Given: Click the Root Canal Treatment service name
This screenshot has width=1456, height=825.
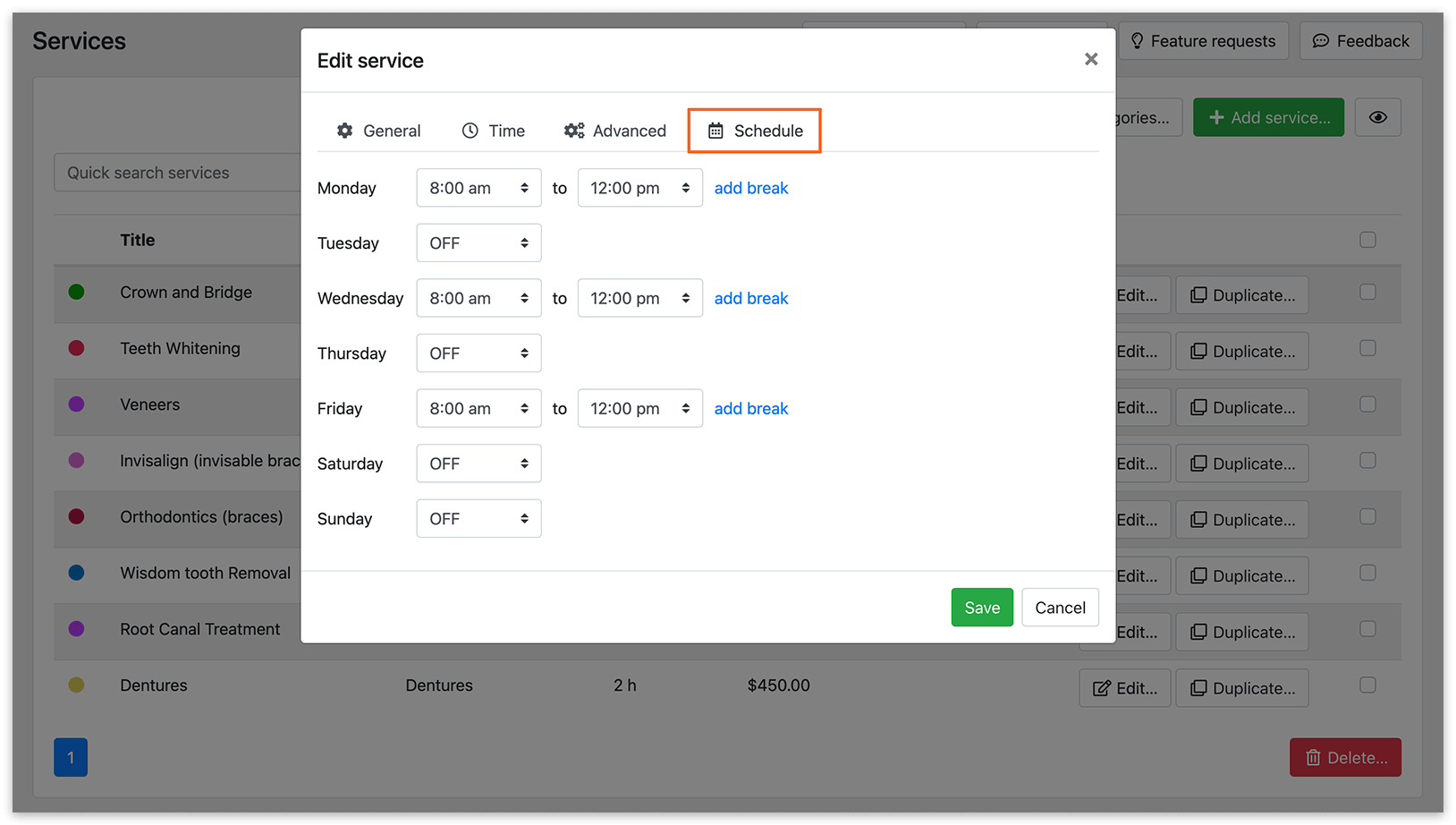Looking at the screenshot, I should (200, 629).
